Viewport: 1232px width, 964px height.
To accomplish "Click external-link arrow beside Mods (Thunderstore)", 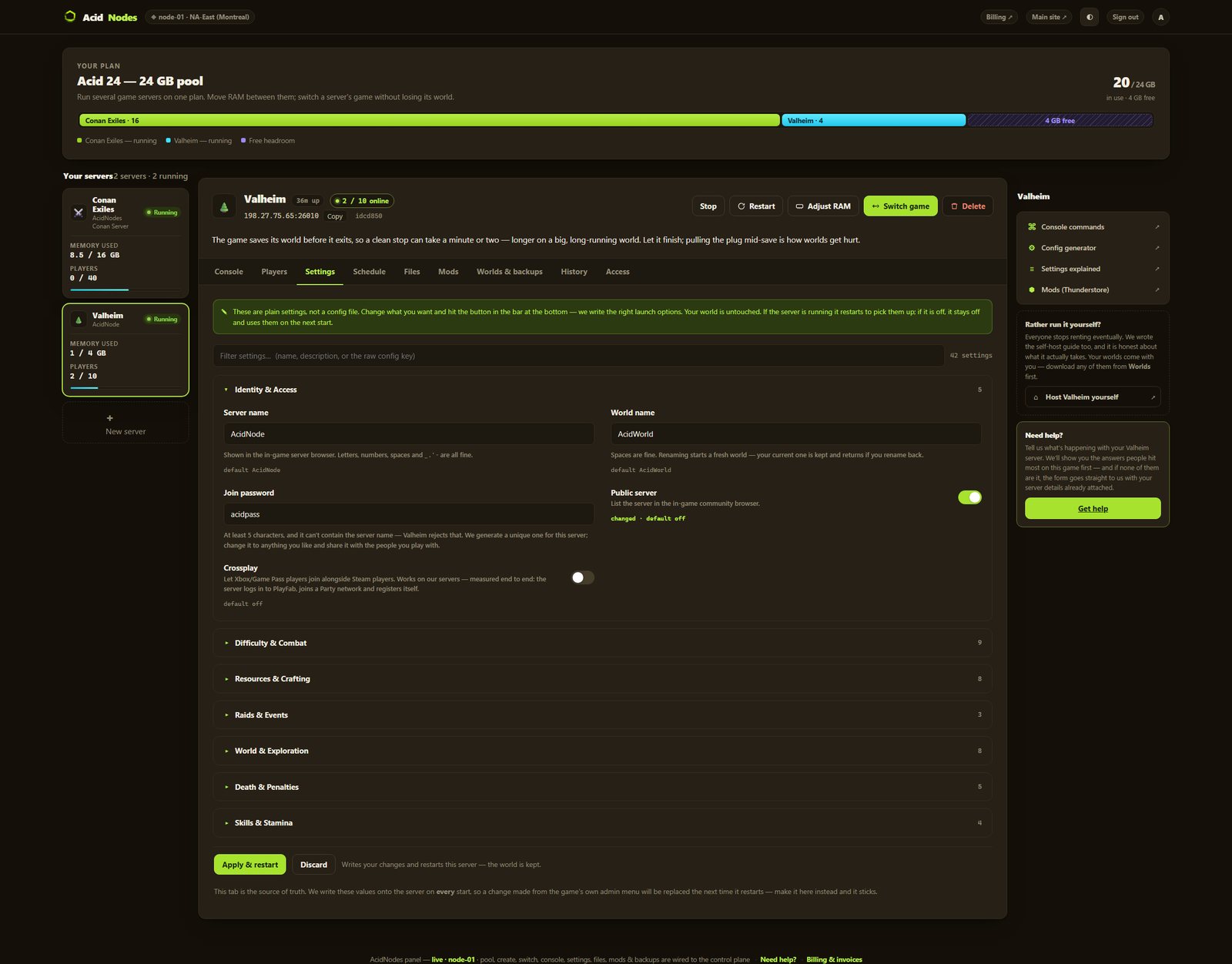I will click(1157, 290).
